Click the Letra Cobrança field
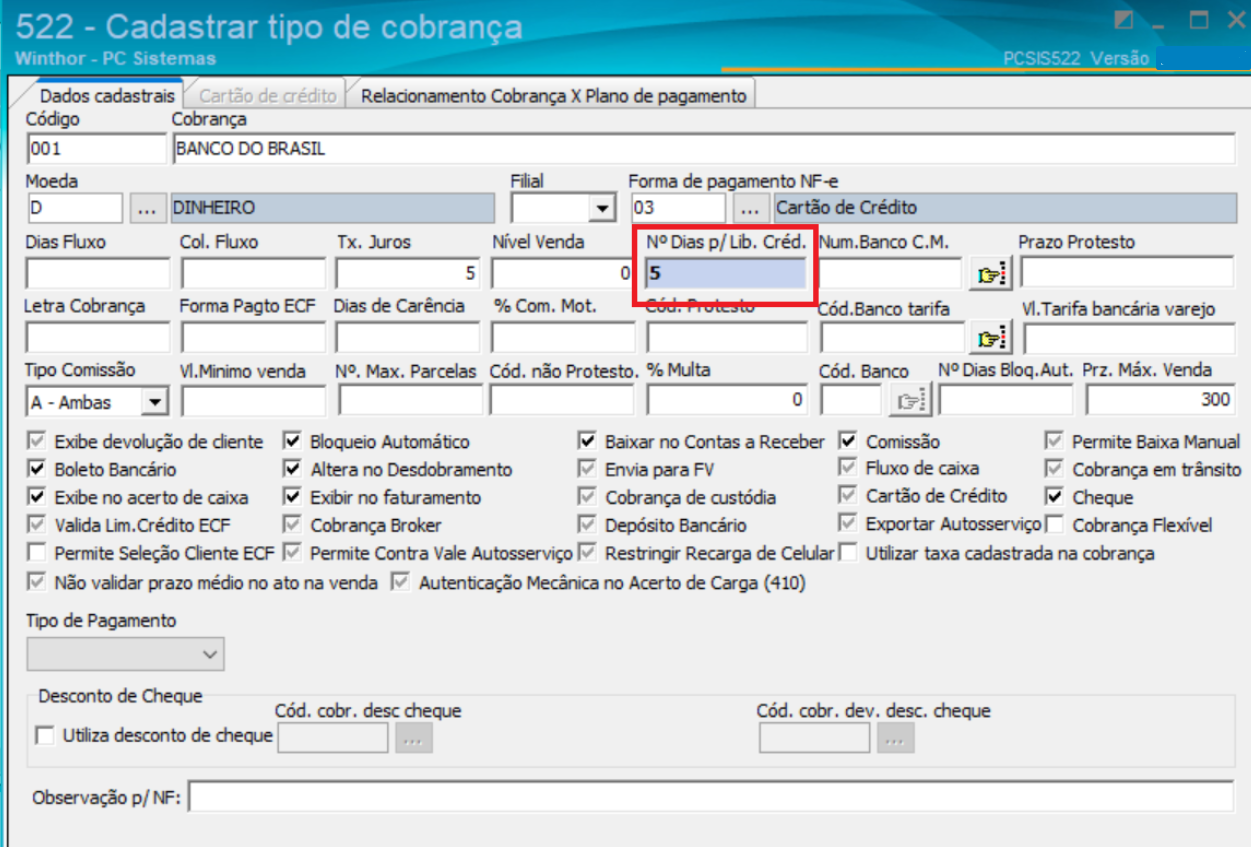Viewport: 1251px width, 847px height. tap(99, 338)
